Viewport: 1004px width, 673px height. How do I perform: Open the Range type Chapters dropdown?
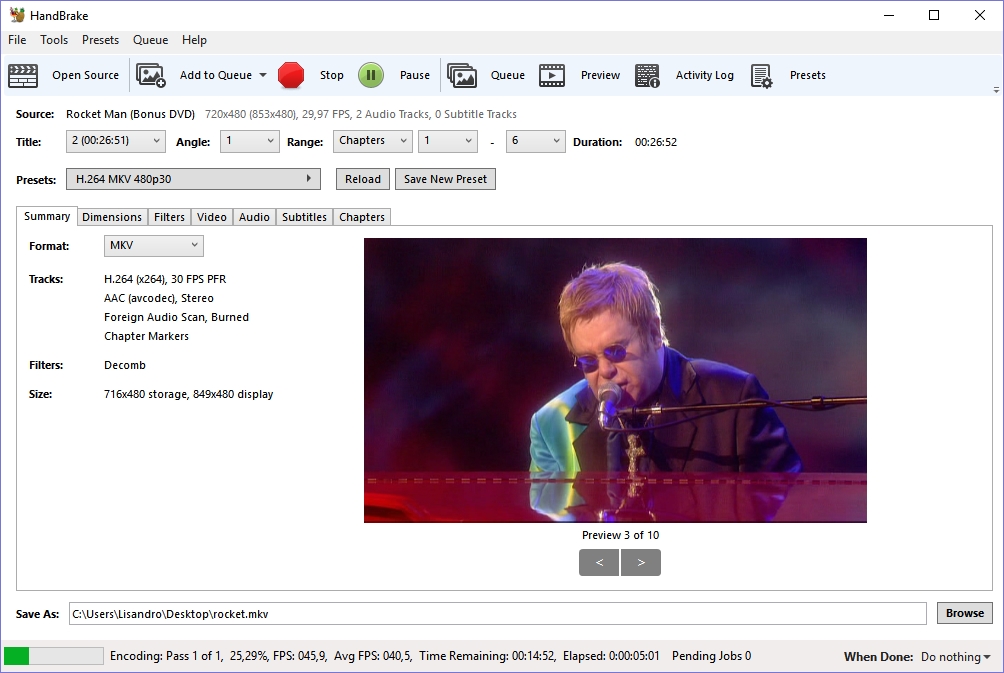coord(373,141)
